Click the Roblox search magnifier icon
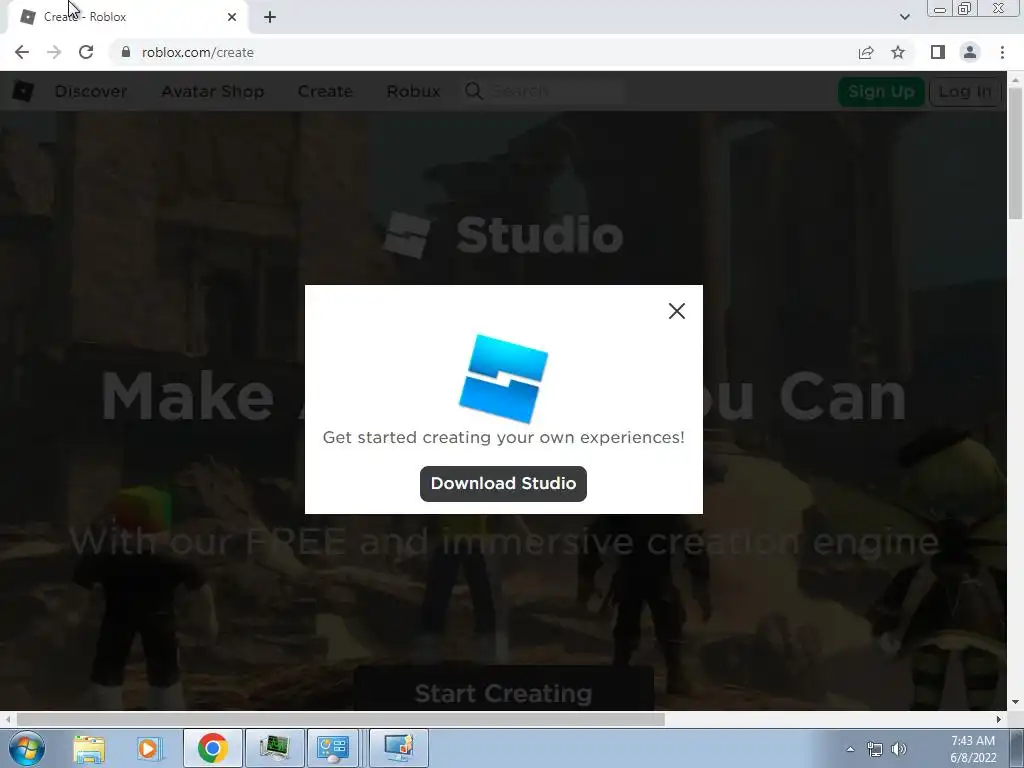This screenshot has height=768, width=1024. click(x=474, y=91)
